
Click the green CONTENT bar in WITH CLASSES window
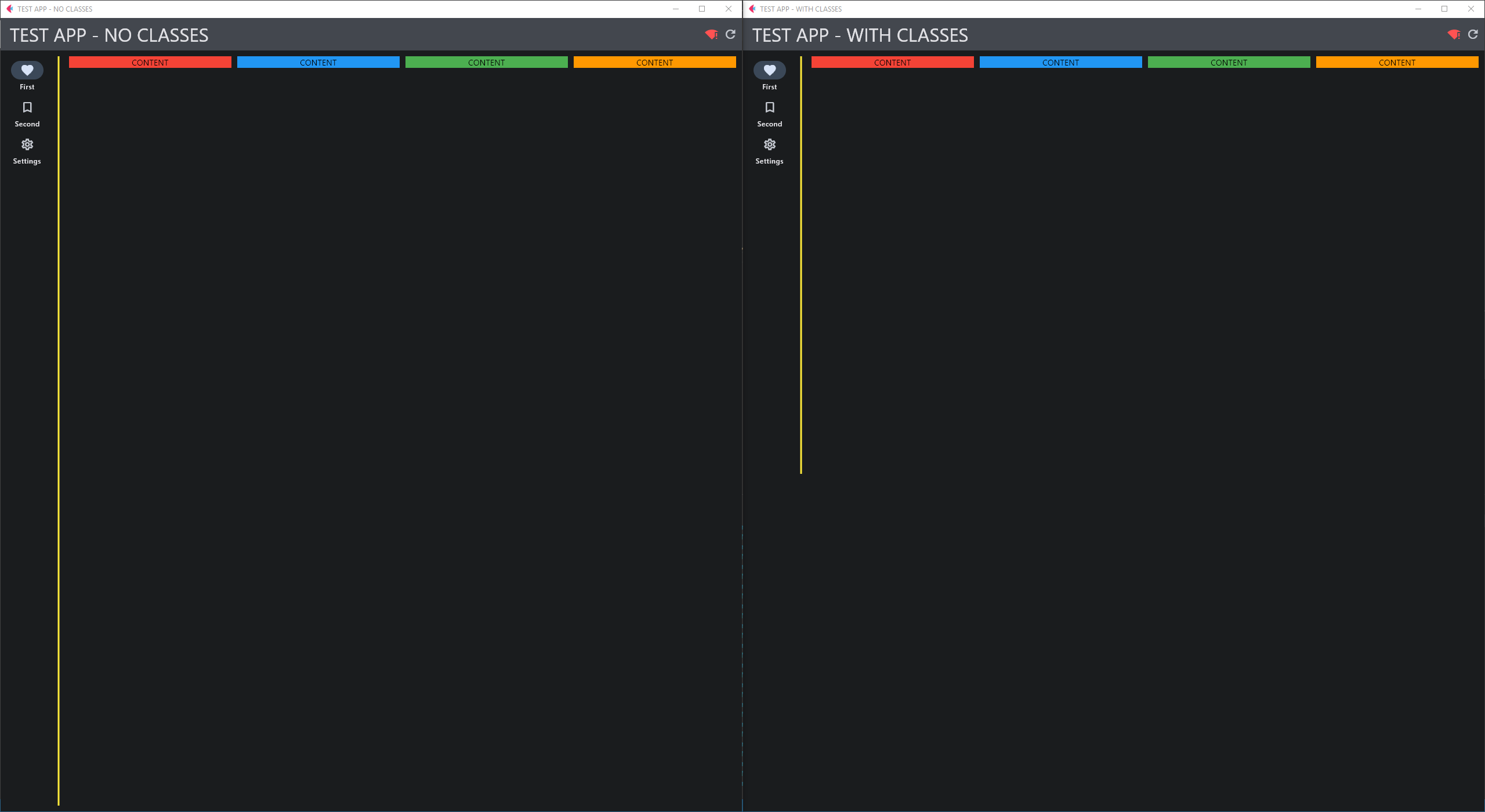coord(1227,62)
